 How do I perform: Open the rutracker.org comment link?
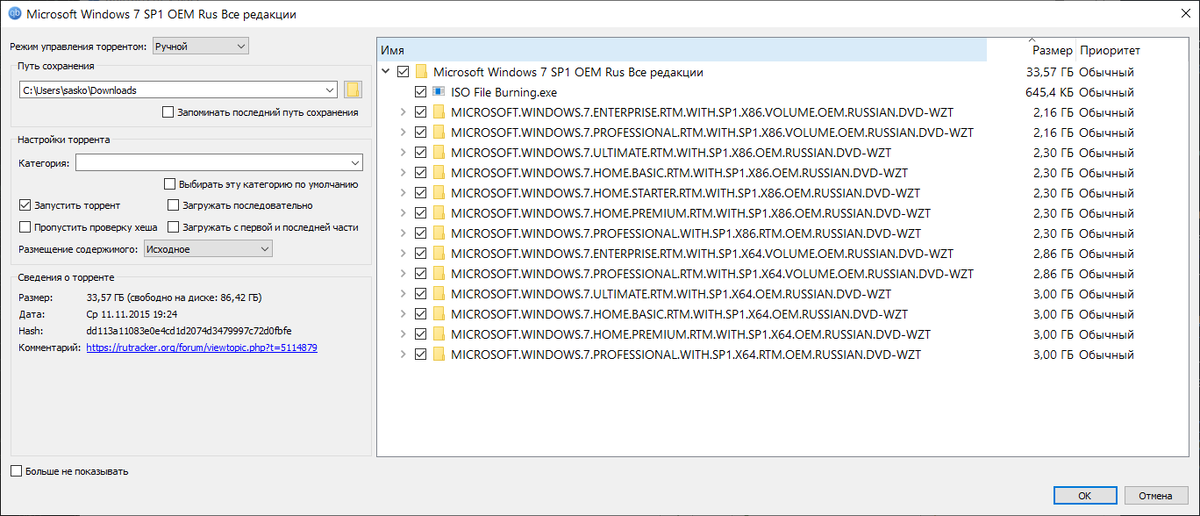[x=202, y=348]
